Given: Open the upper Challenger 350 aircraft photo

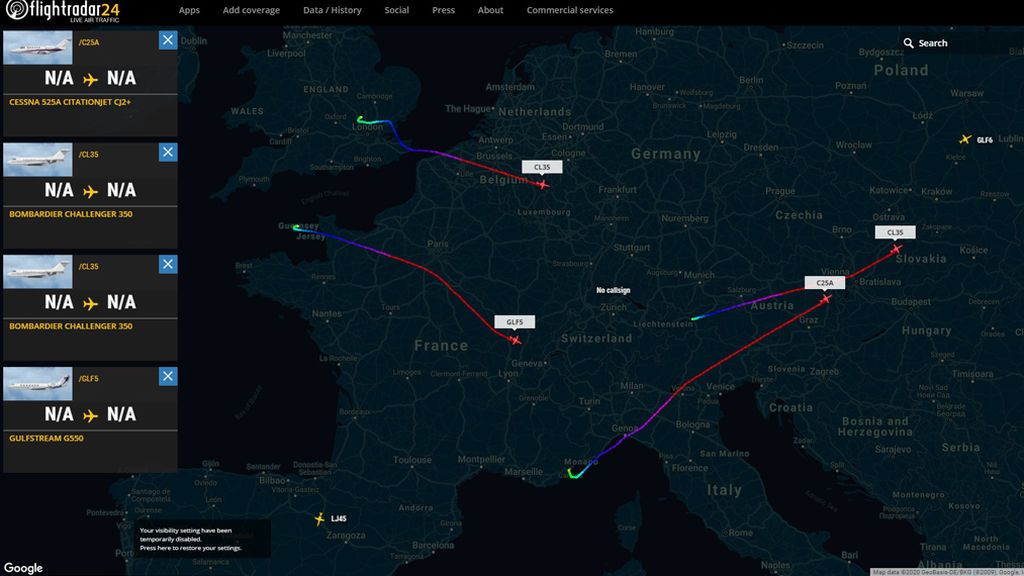Looking at the screenshot, I should coord(38,159).
